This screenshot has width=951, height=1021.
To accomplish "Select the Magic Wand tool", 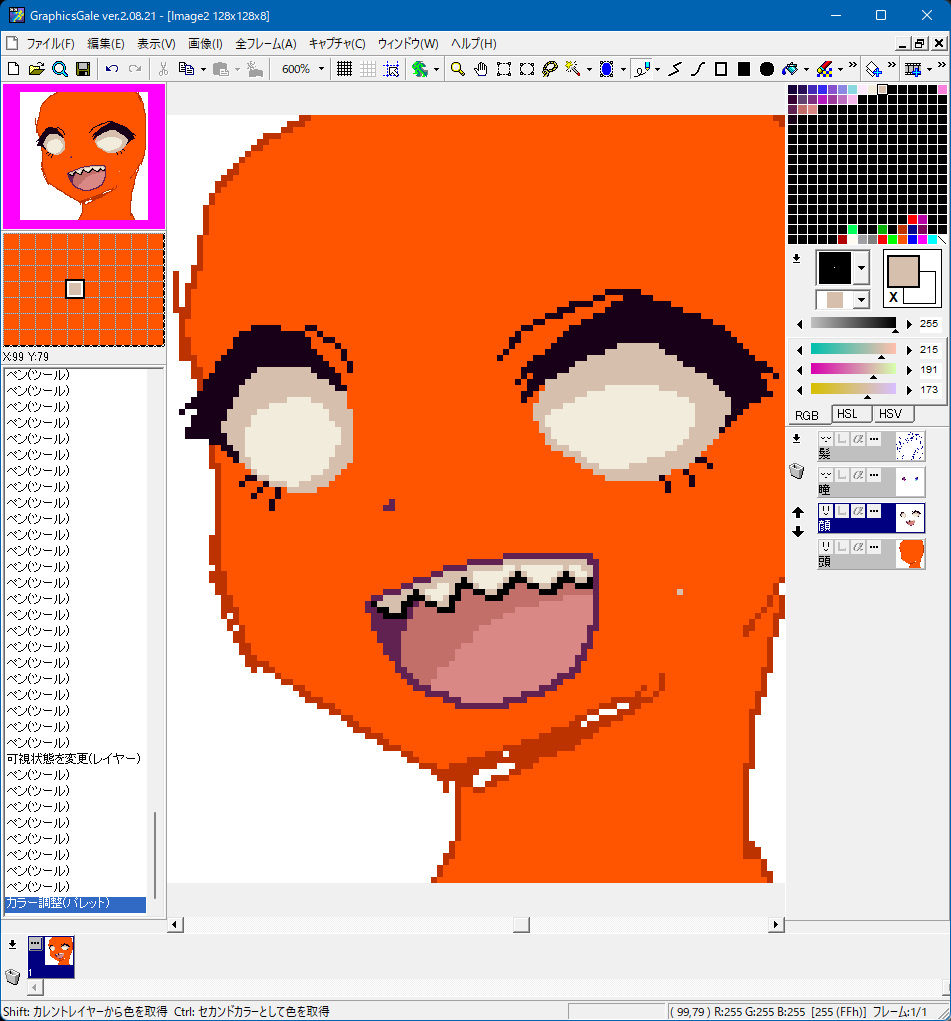I will click(573, 69).
